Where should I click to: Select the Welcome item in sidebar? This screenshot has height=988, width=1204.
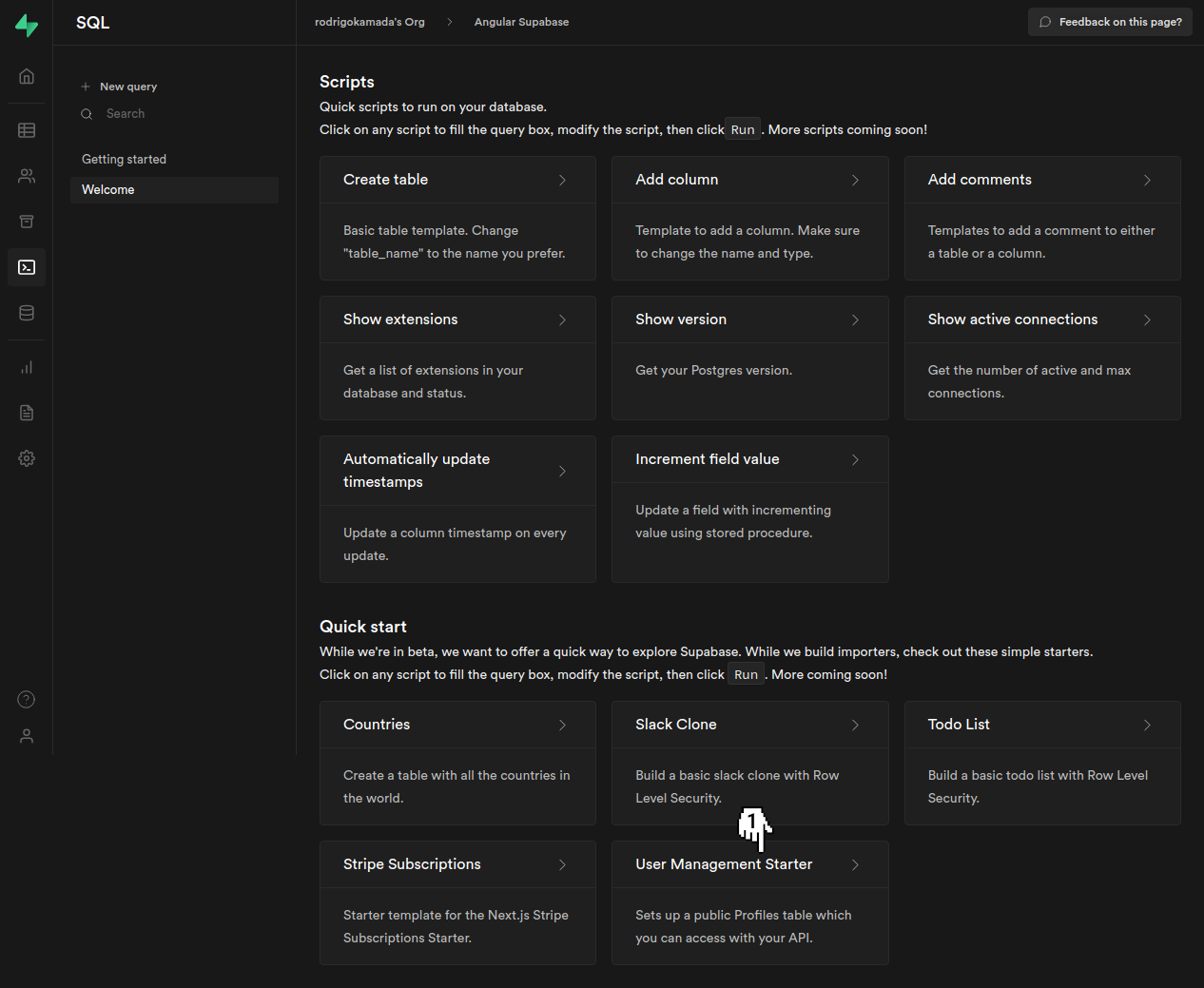pyautogui.click(x=174, y=190)
